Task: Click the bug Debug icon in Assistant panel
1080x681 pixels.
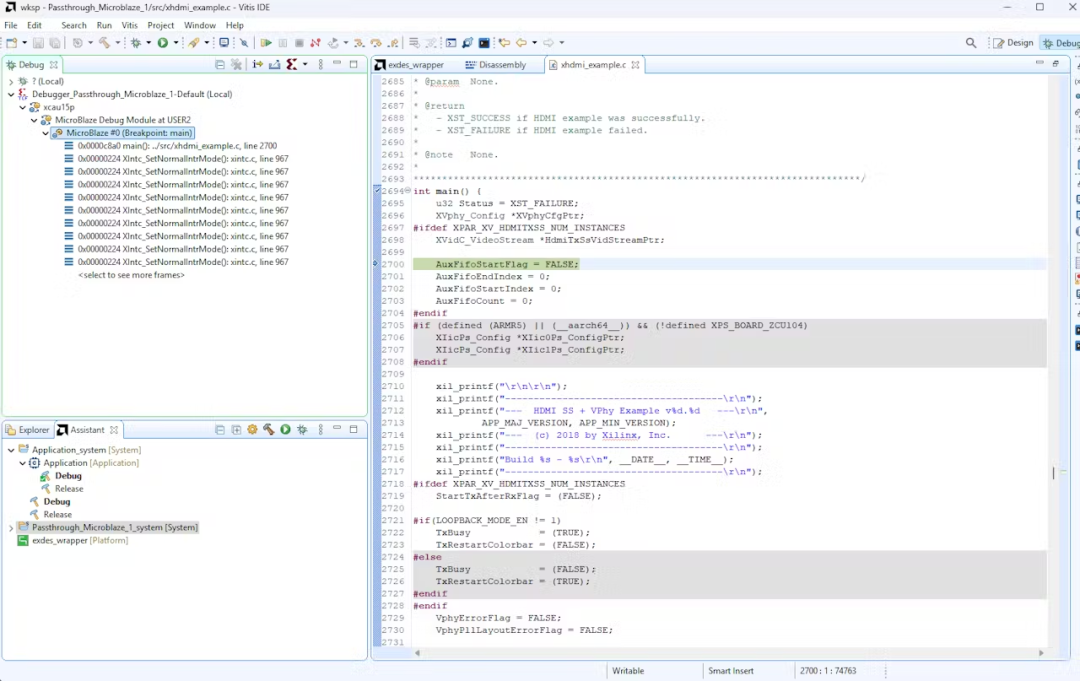Action: click(301, 430)
